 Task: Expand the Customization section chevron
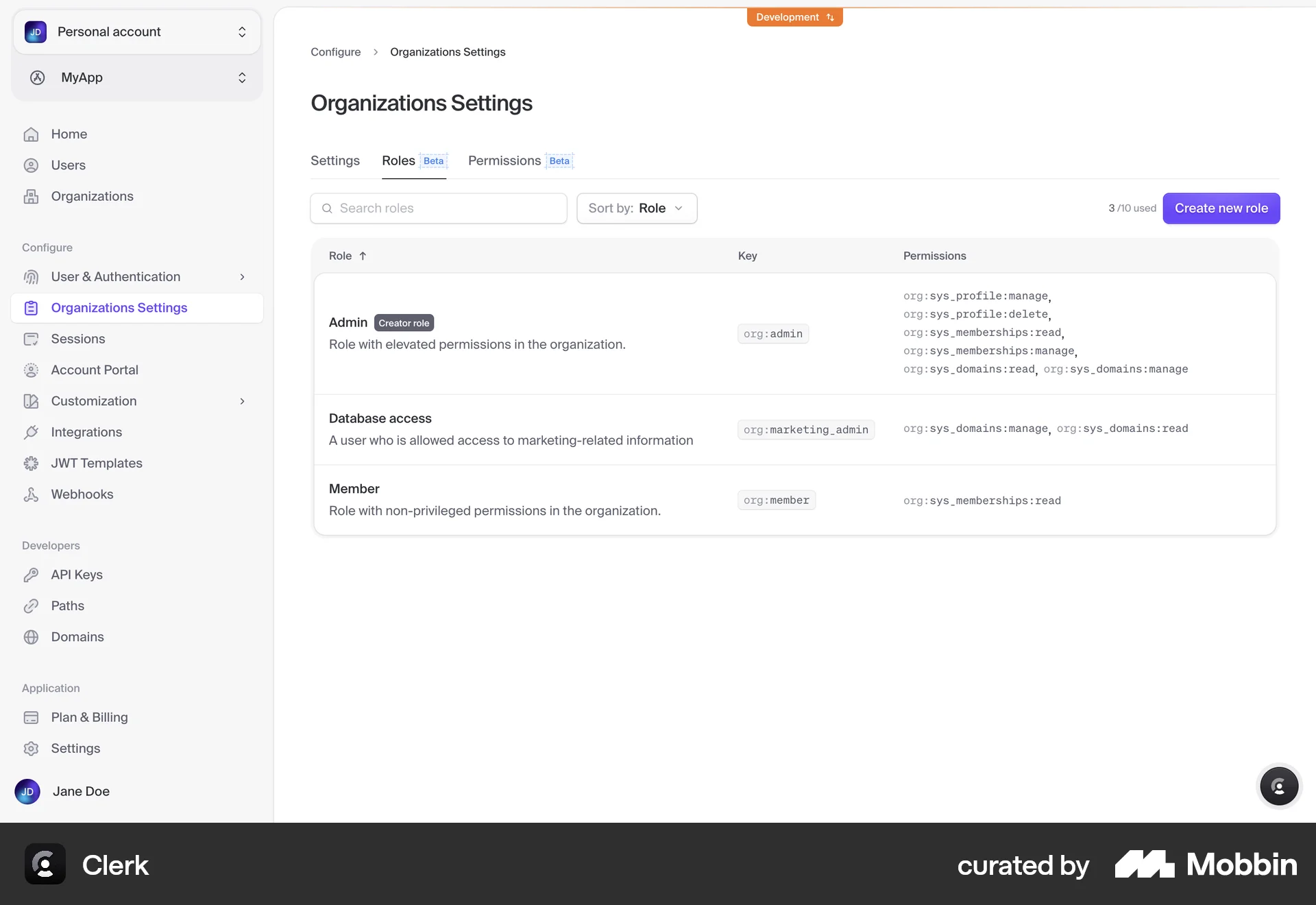(242, 401)
